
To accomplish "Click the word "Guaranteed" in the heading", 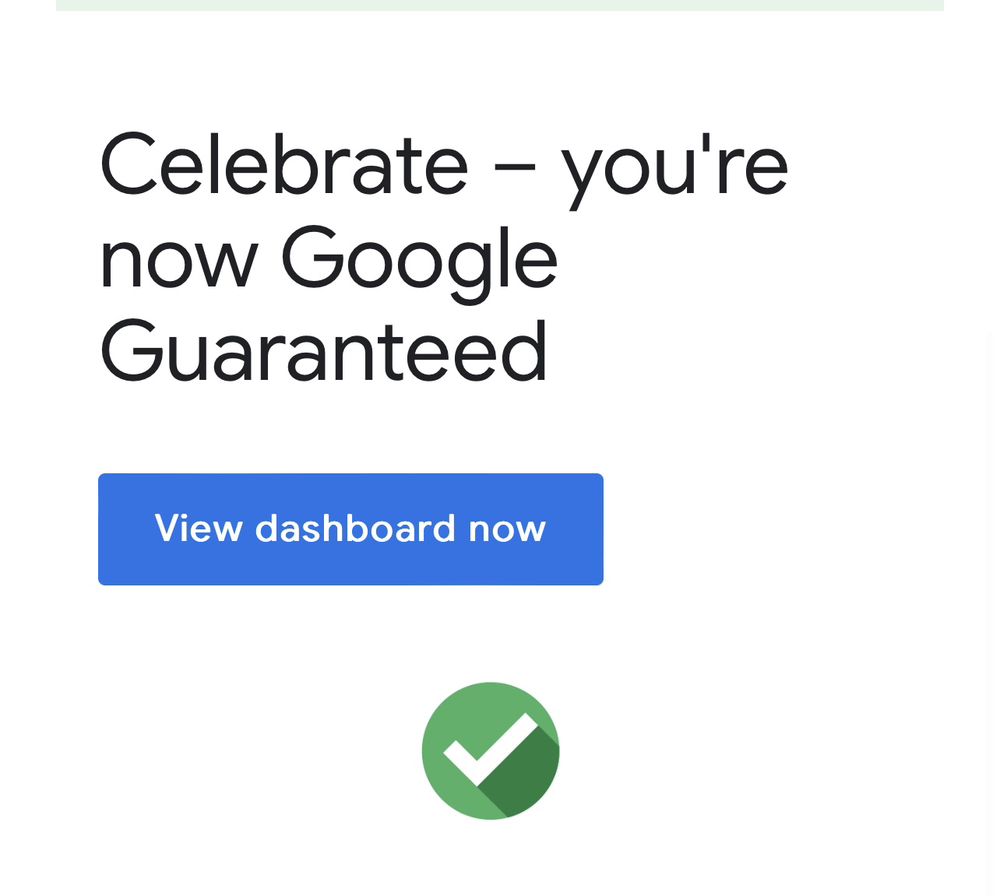I will (324, 352).
